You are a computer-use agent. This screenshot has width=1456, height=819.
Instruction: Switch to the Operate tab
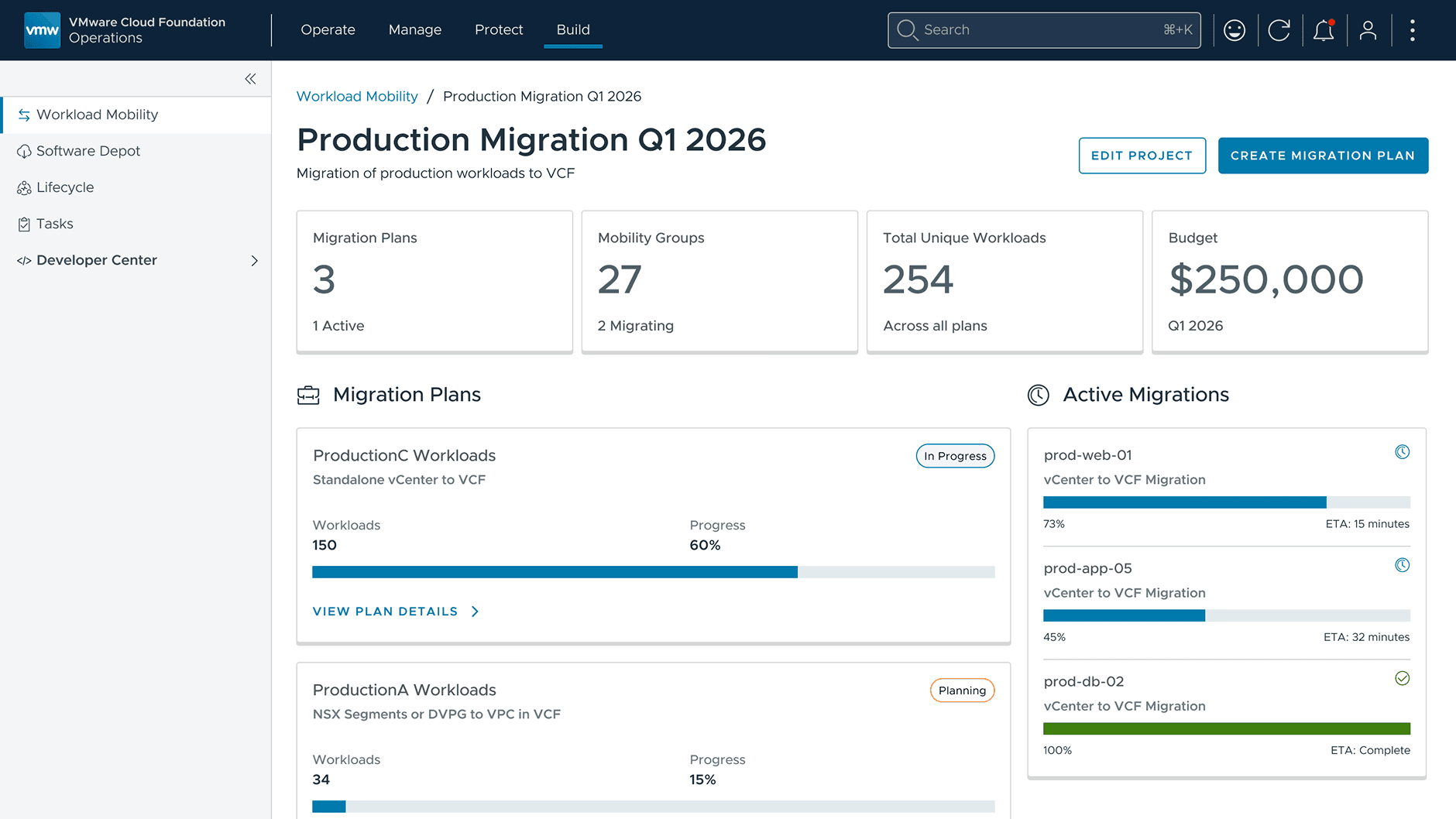(328, 29)
